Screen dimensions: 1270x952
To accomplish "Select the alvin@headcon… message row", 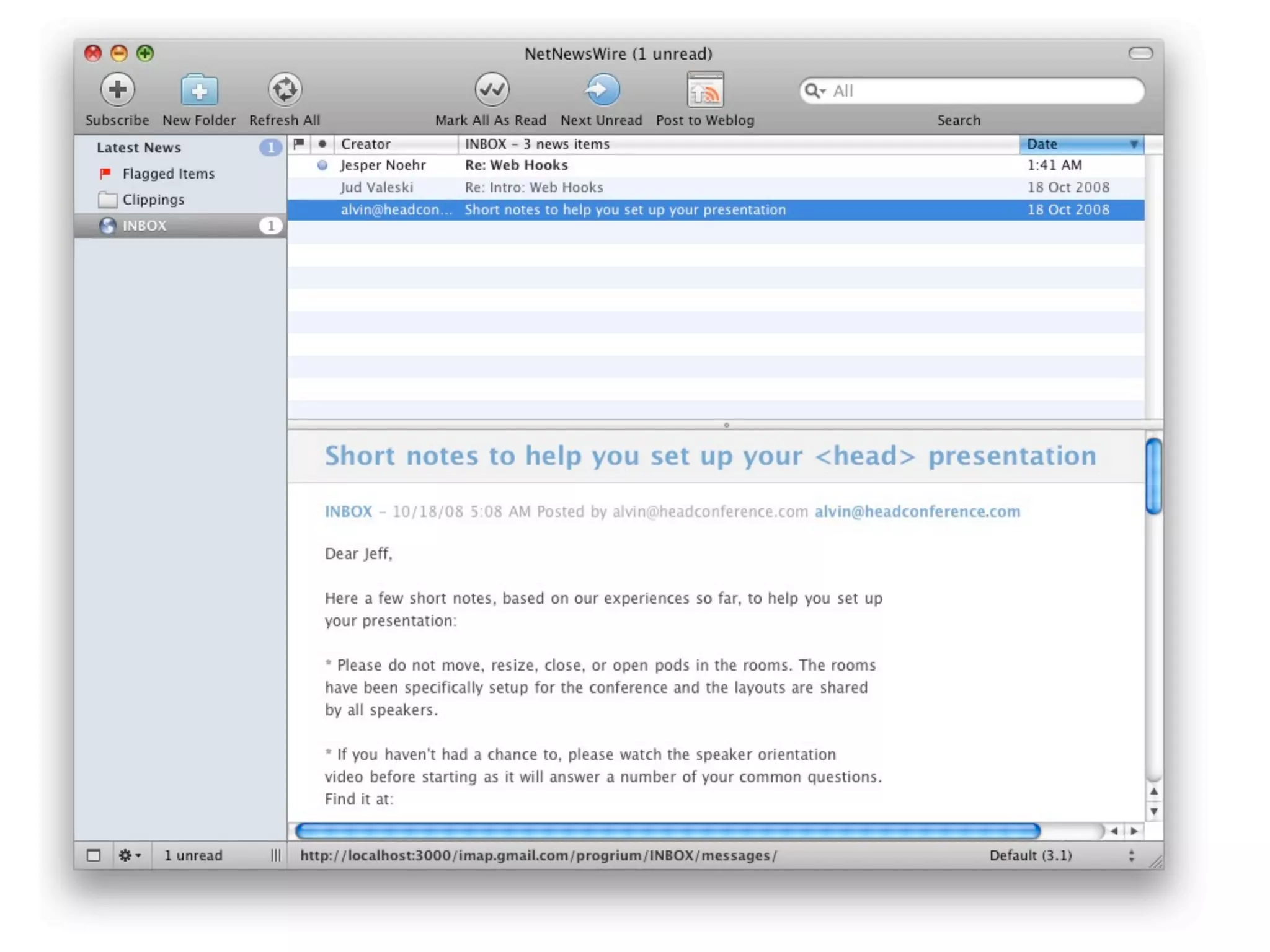I will (x=716, y=209).
